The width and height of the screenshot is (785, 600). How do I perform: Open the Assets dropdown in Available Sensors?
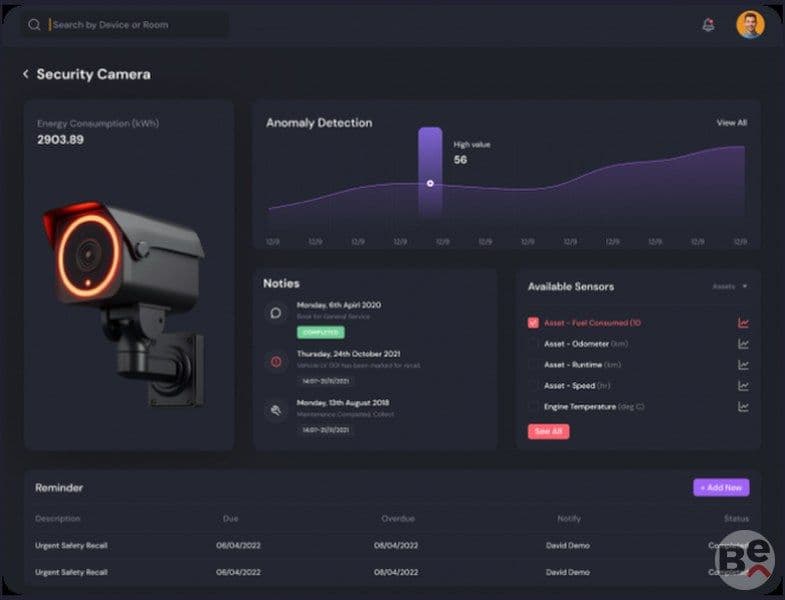point(730,286)
